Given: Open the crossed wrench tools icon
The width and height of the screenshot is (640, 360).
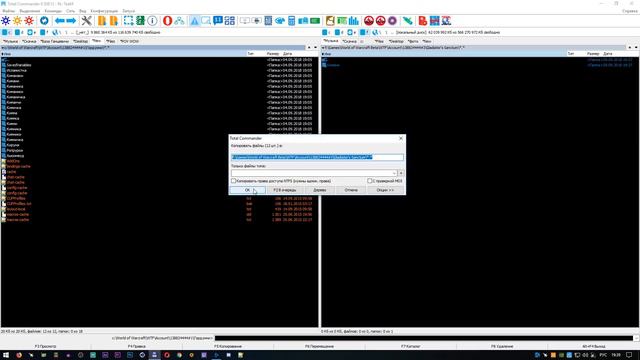Looking at the screenshot, I should [87, 20].
